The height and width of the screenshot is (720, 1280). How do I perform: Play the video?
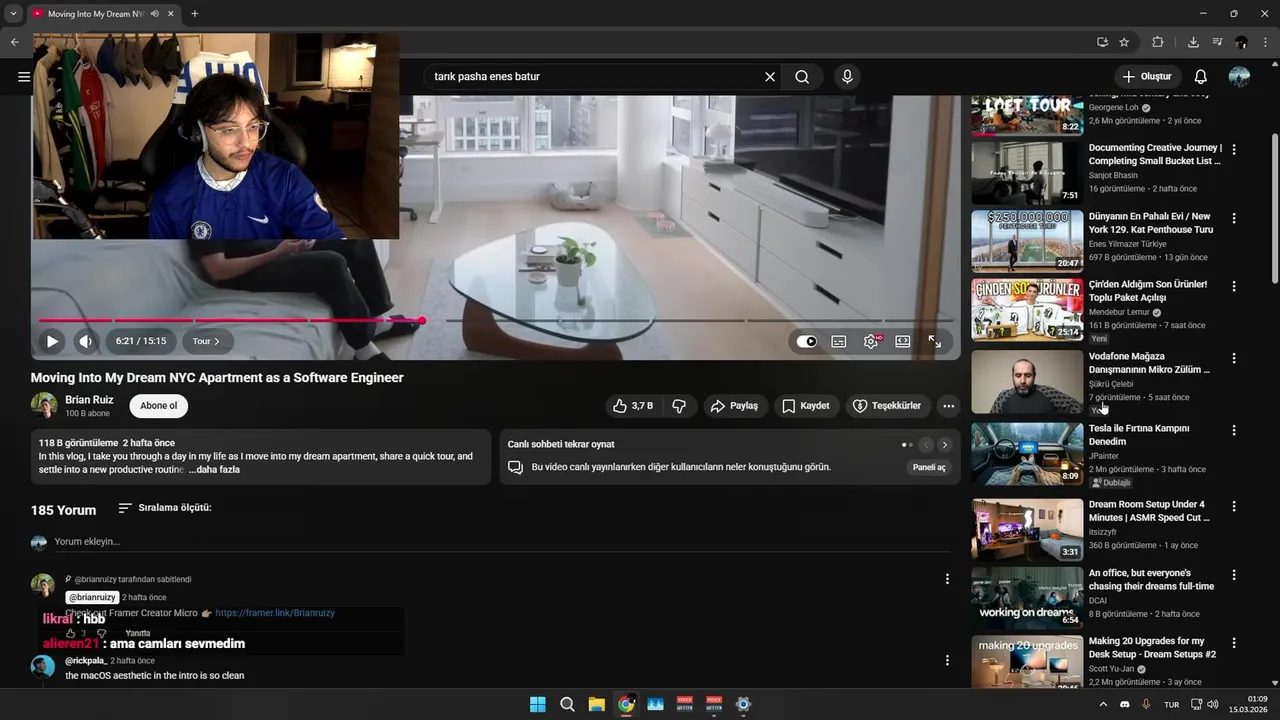[52, 341]
